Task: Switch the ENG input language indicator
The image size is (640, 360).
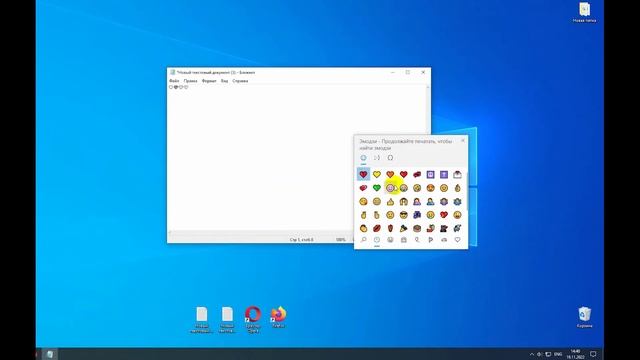Action: click(x=558, y=354)
